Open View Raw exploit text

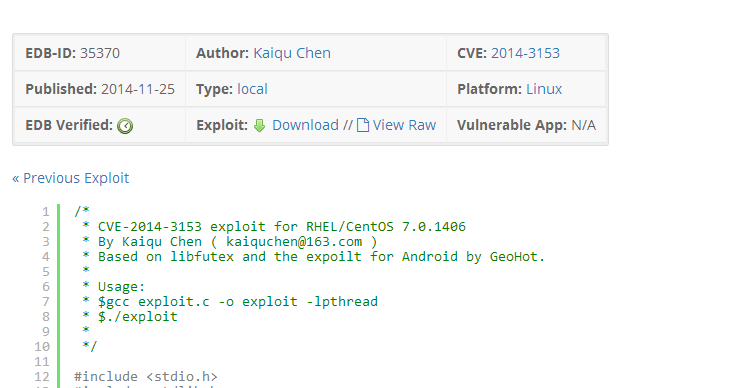tap(404, 125)
